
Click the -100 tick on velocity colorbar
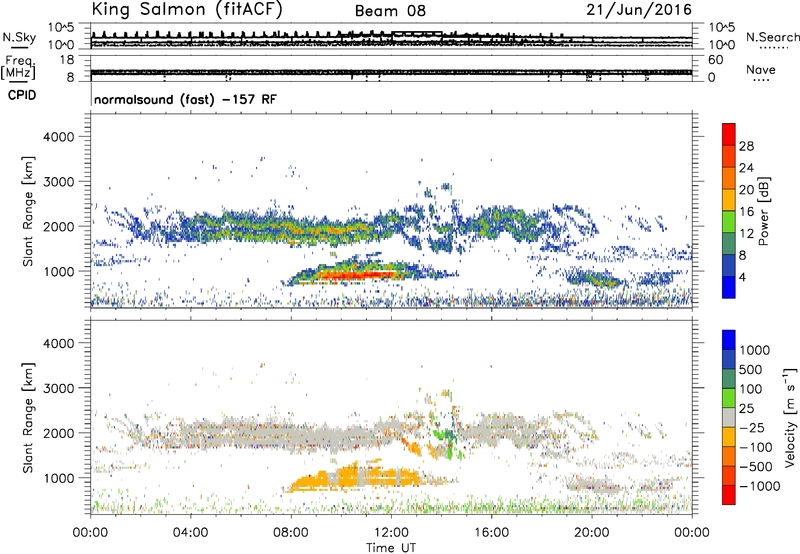pos(755,447)
